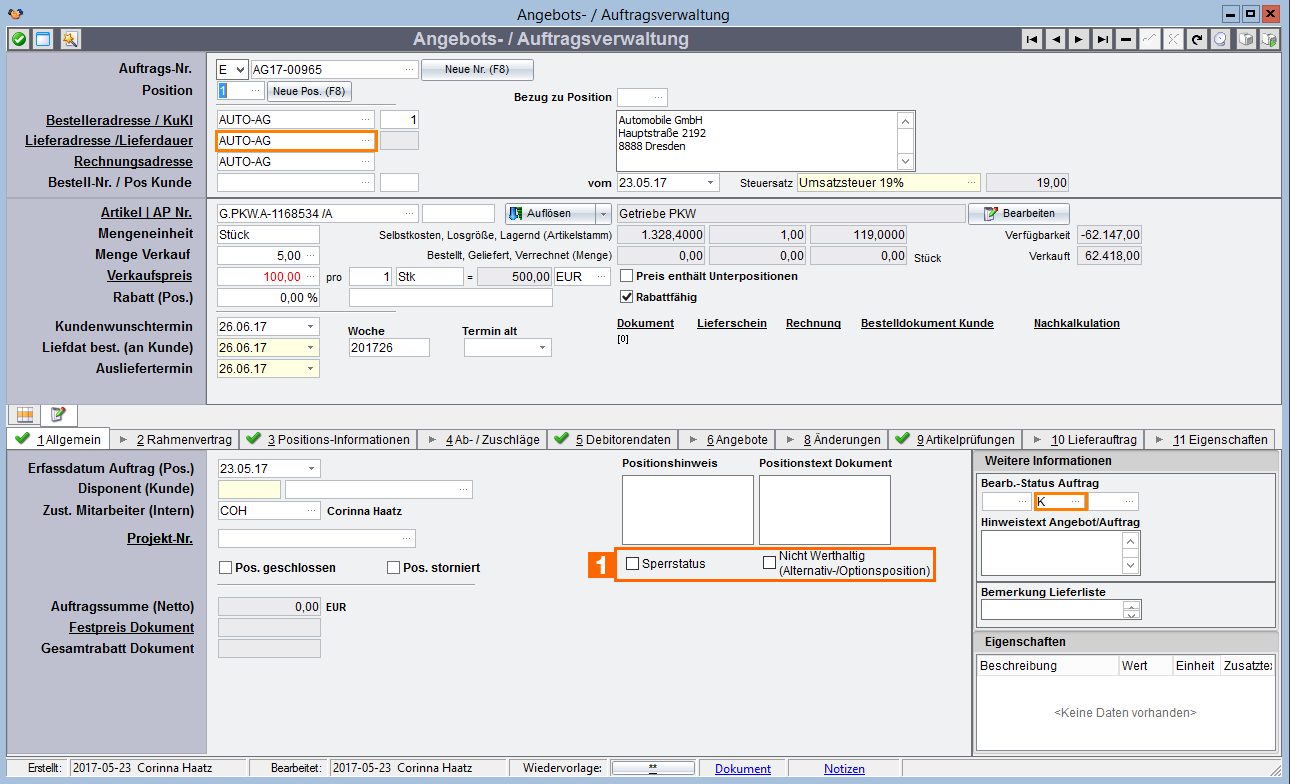Click the printer icon with green arrow

tap(1269, 39)
